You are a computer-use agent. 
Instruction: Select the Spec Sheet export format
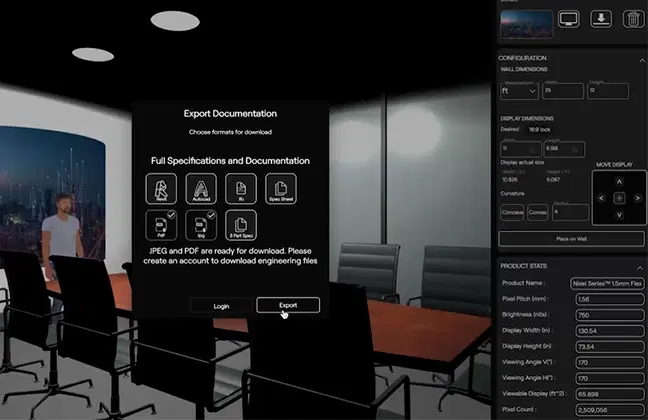pyautogui.click(x=281, y=189)
